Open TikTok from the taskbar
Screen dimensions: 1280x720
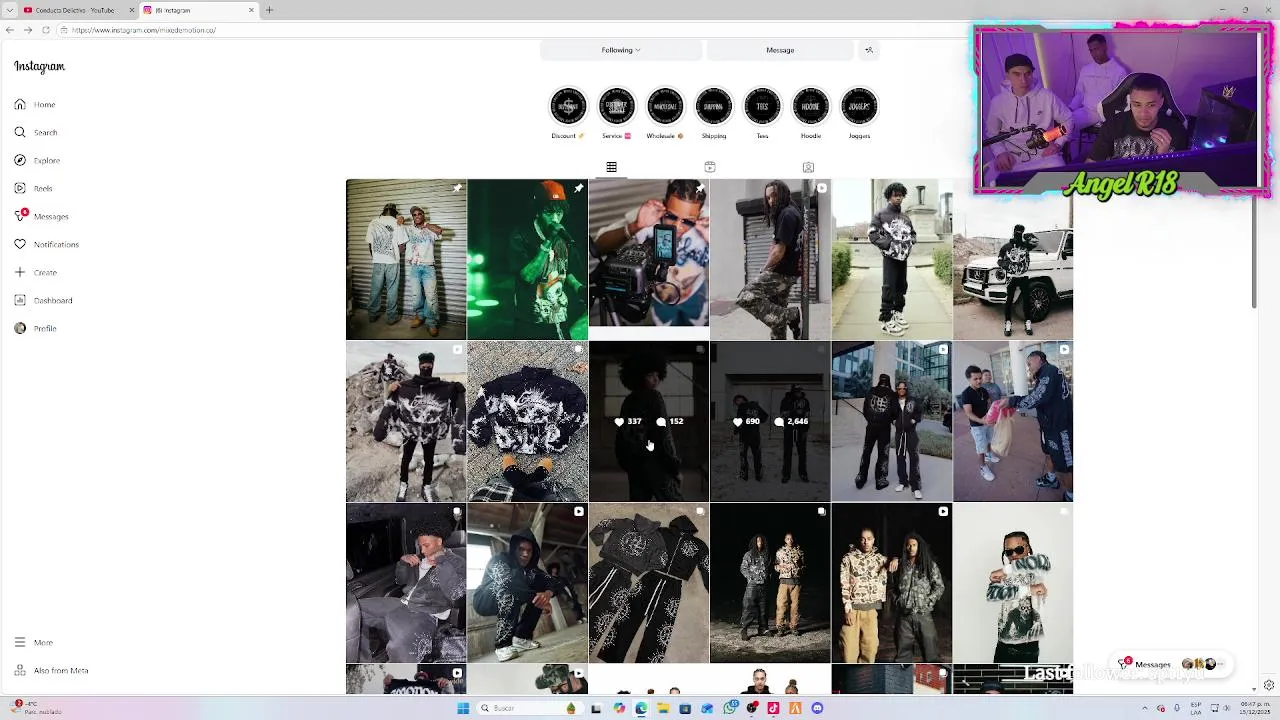(773, 708)
